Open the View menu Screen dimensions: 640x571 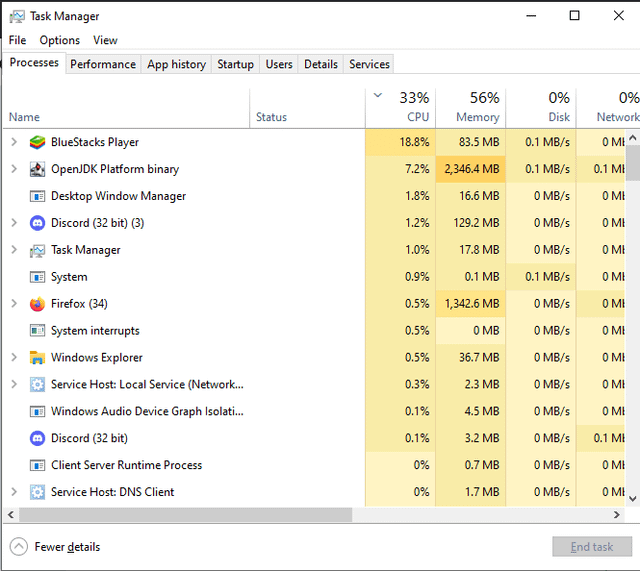[105, 40]
